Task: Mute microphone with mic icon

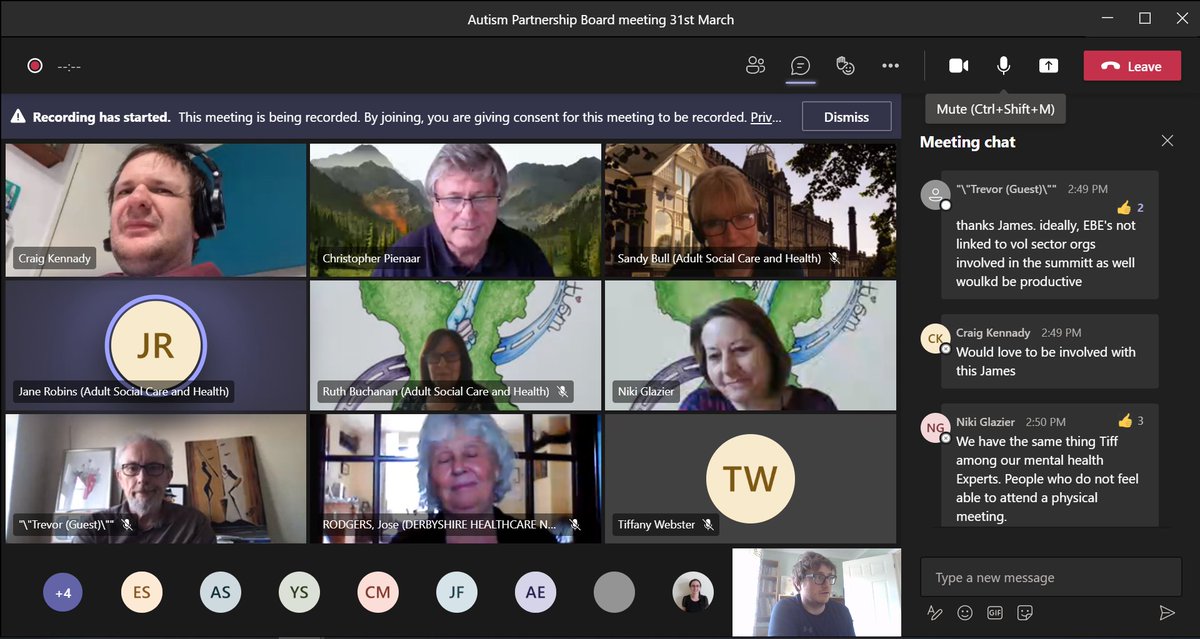Action: (x=1003, y=66)
